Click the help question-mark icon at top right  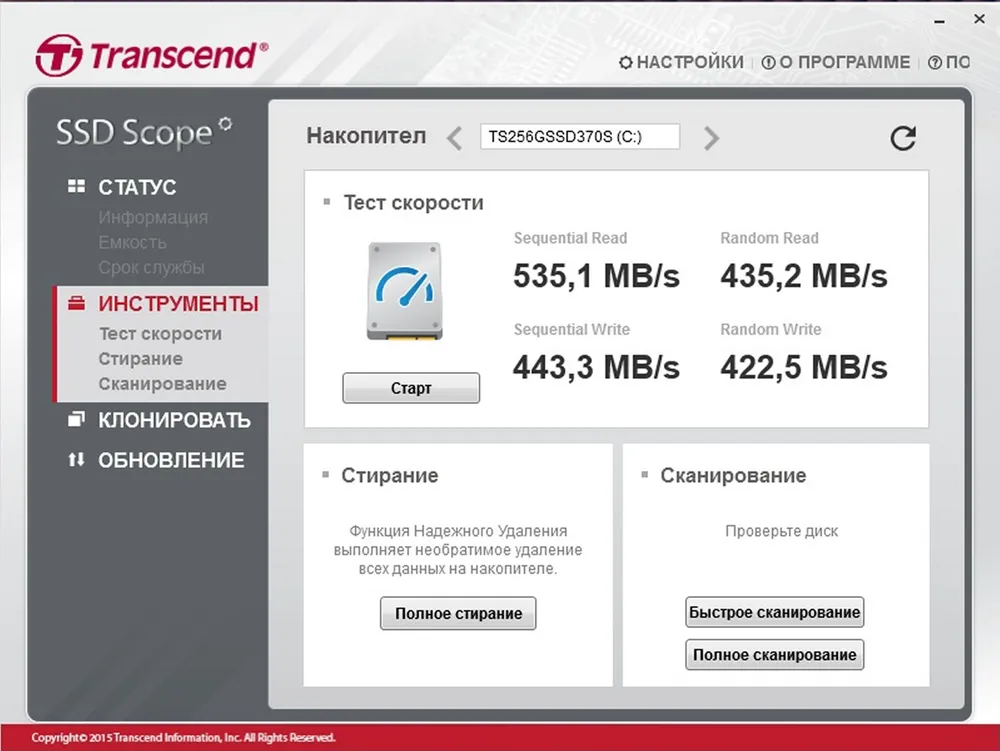[x=934, y=62]
